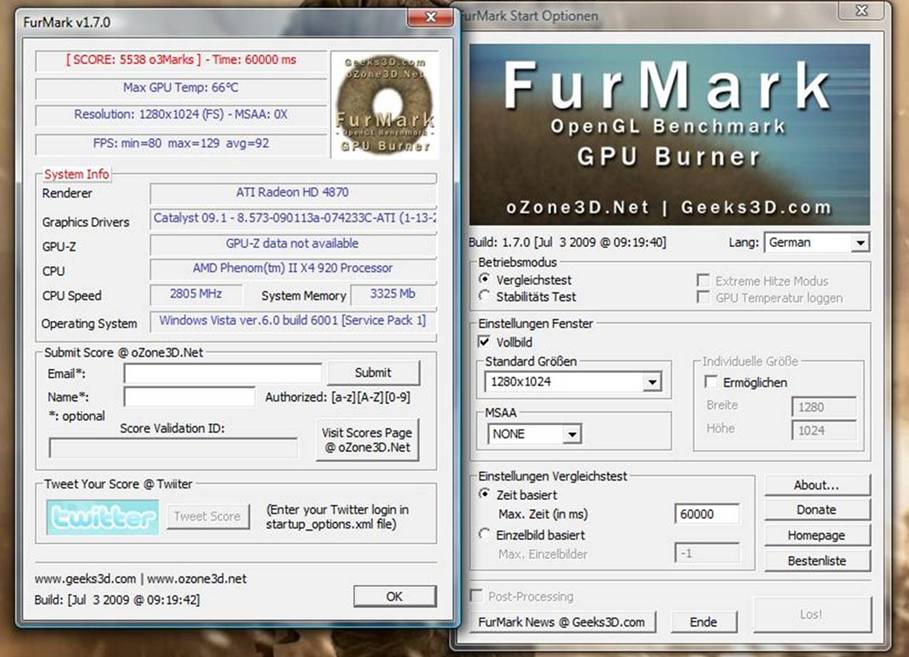Click the FurMark OpenGL Benchmark banner
This screenshot has height=657, width=909.
(x=670, y=135)
